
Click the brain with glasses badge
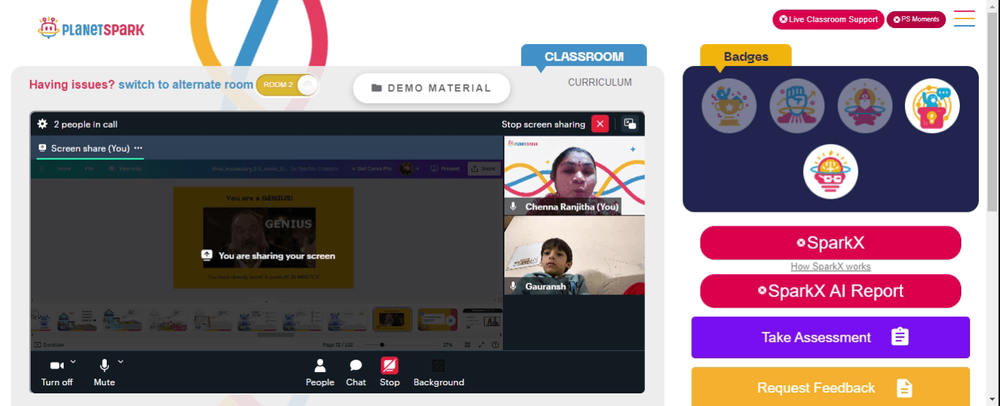(830, 171)
